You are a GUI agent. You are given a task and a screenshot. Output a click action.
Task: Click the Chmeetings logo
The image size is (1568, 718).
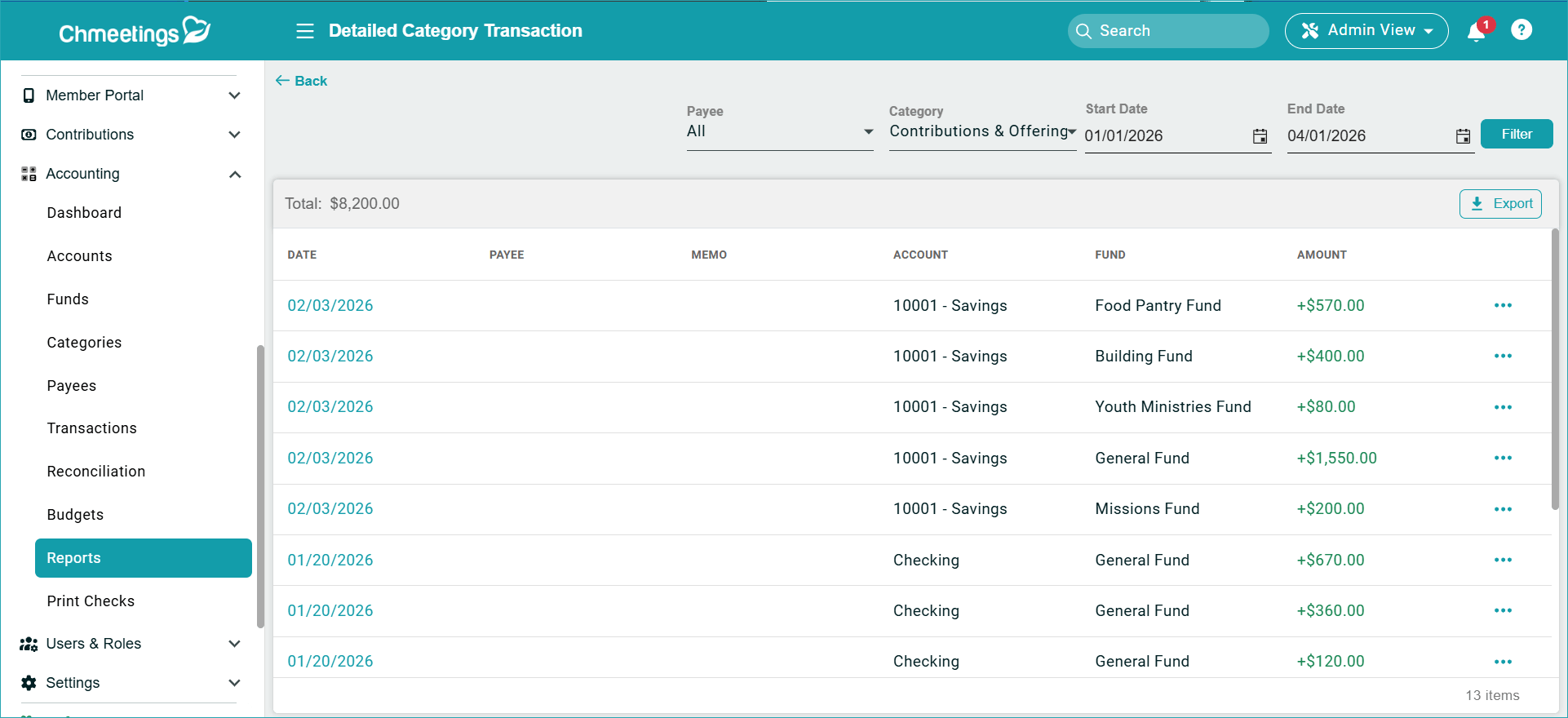[x=135, y=31]
